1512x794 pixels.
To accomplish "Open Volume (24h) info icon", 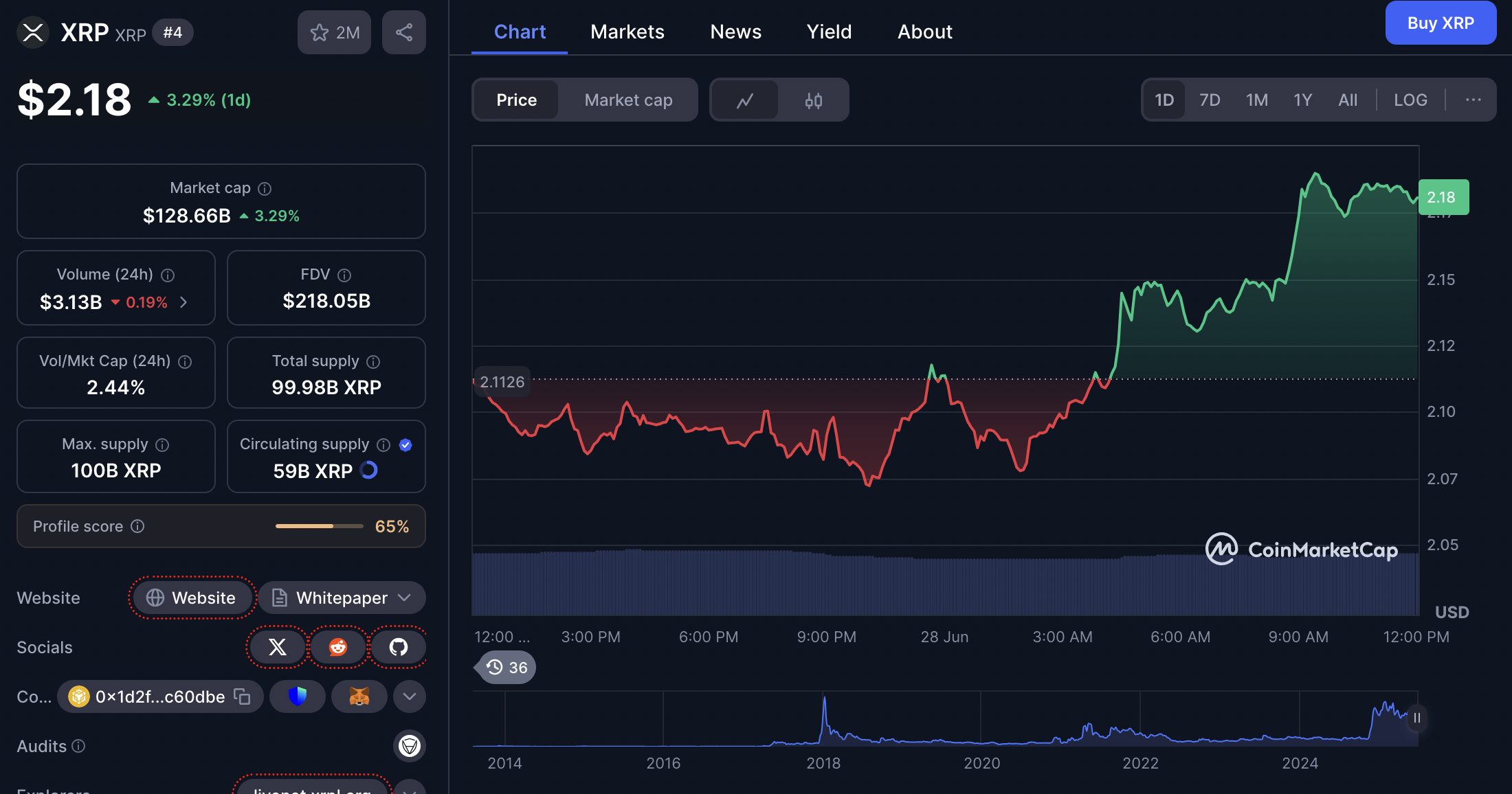I will coord(168,275).
